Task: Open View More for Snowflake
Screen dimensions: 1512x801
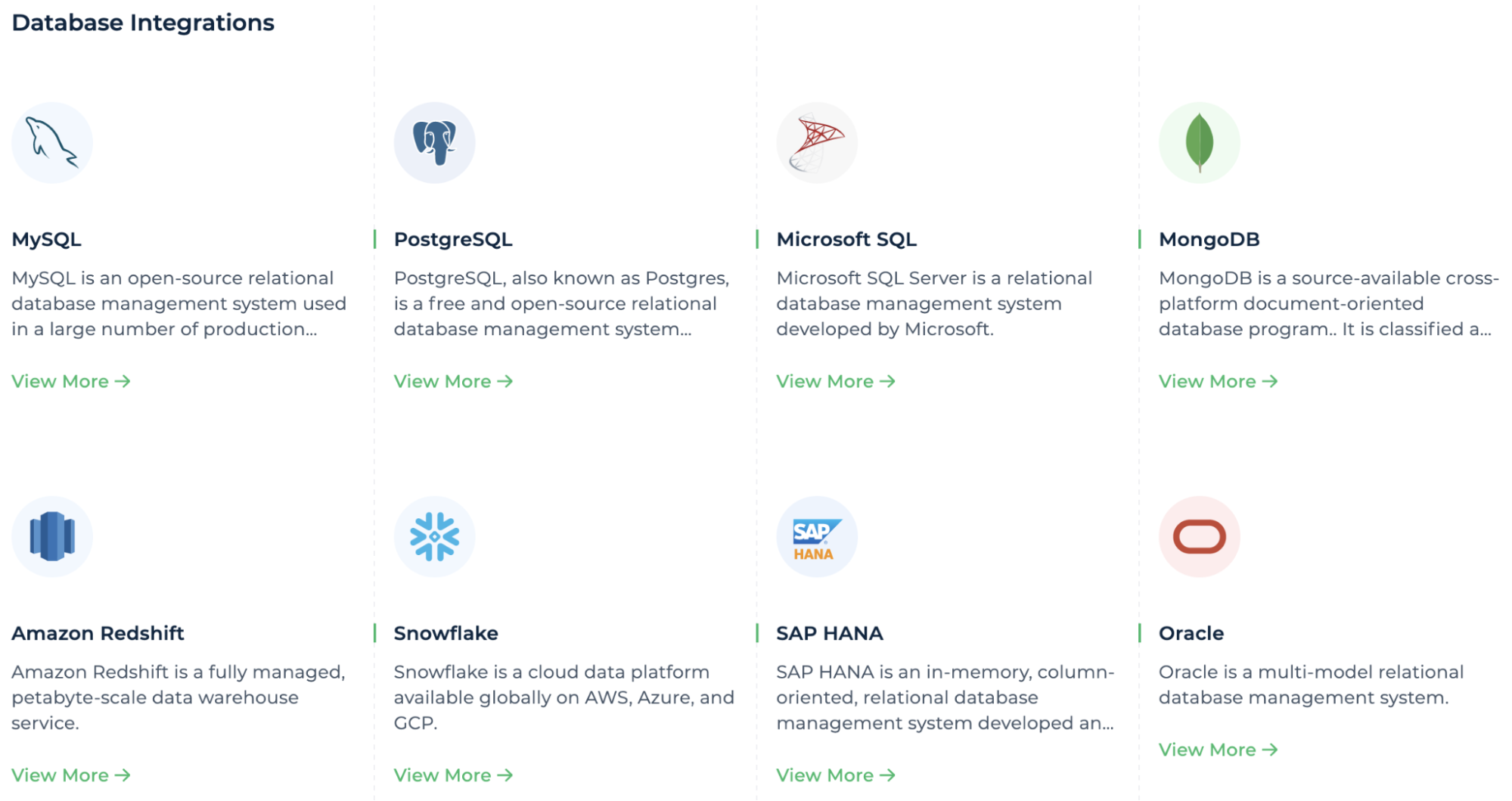Action: point(452,775)
